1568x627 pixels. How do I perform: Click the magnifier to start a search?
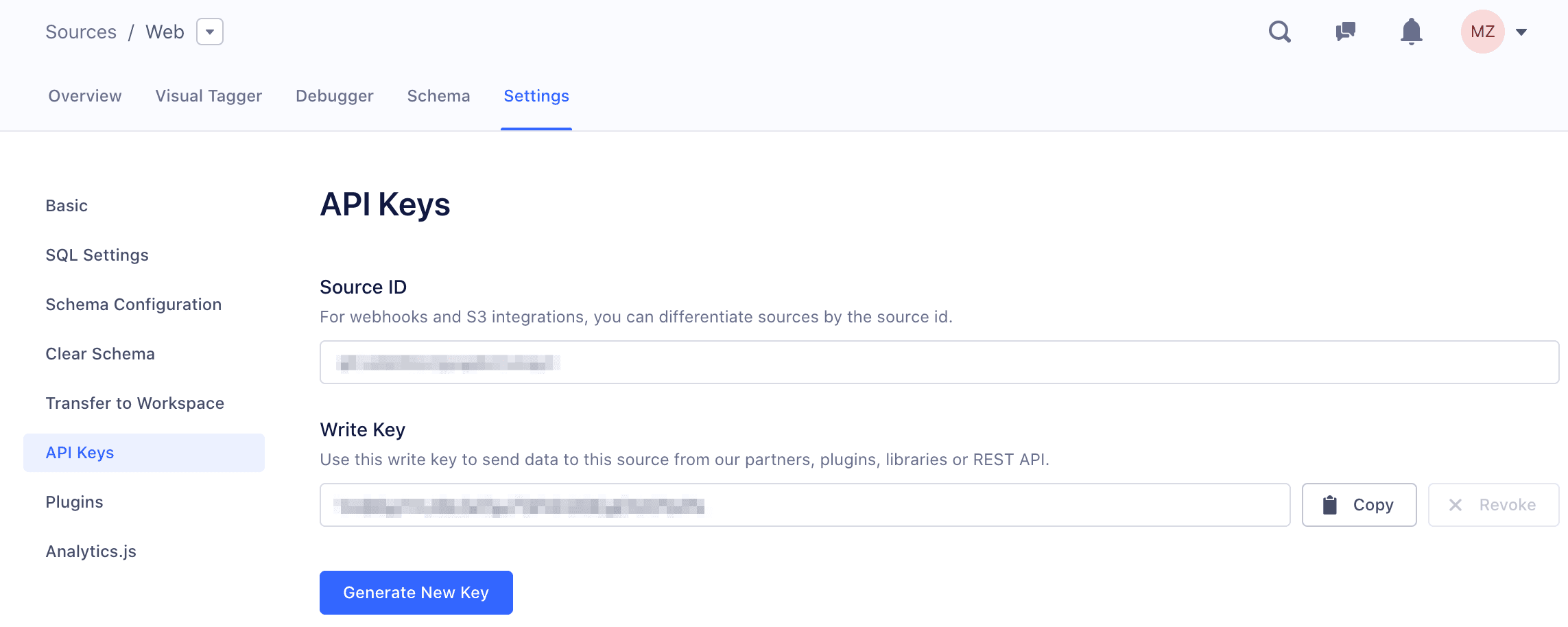1279,32
